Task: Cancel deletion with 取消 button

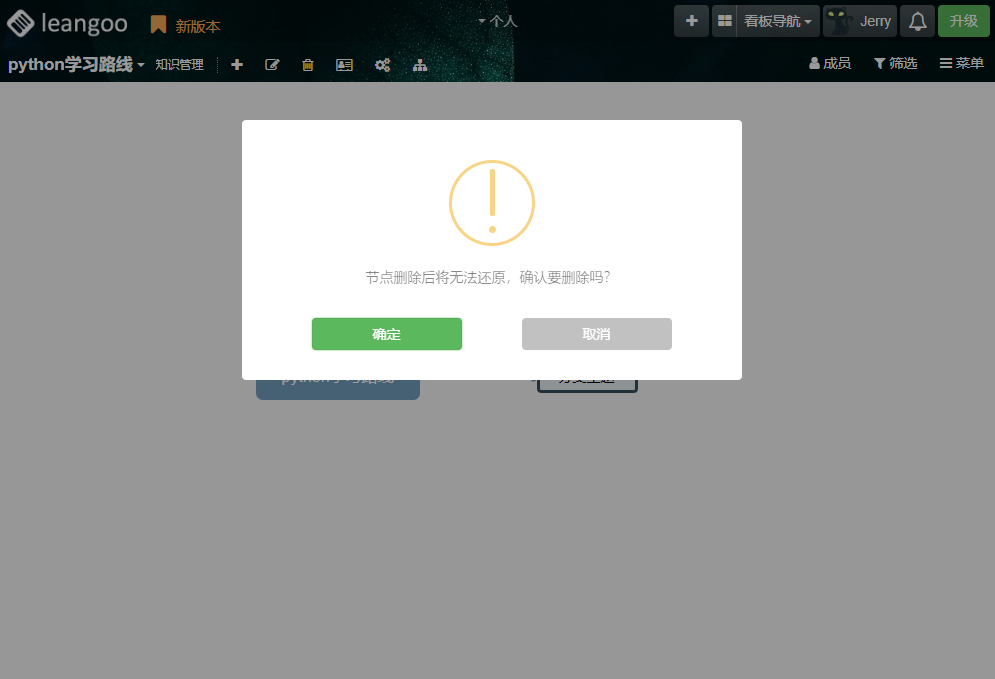Action: pyautogui.click(x=597, y=334)
